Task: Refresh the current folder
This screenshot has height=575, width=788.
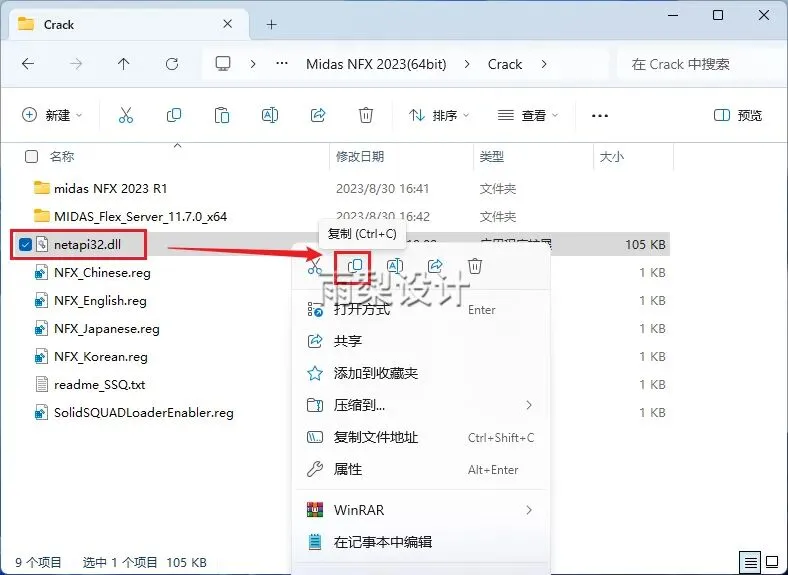Action: [172, 64]
